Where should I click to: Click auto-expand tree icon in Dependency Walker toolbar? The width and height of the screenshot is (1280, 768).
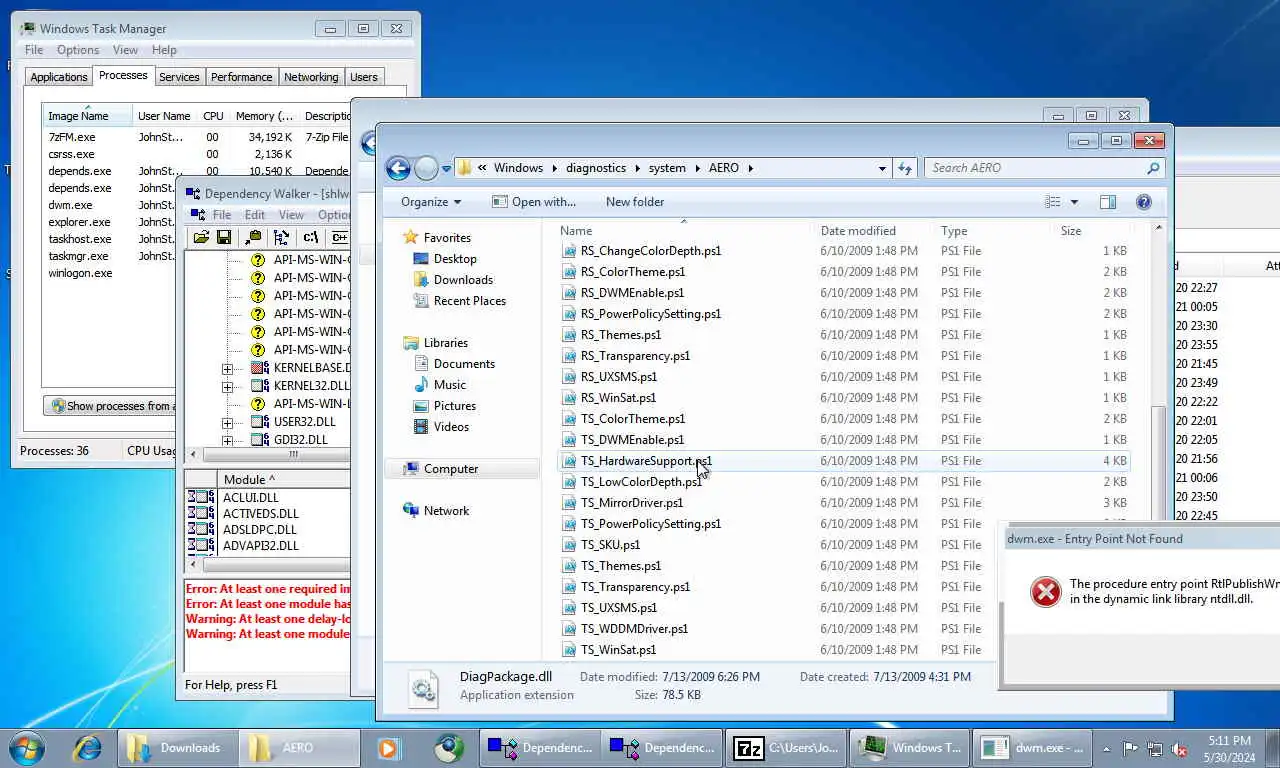(x=281, y=237)
